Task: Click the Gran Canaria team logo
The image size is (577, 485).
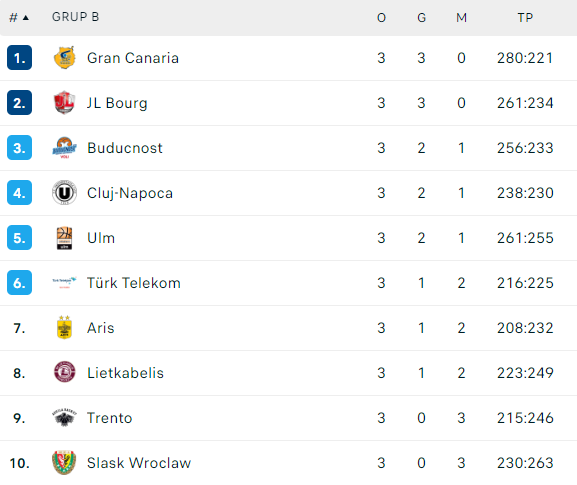Action: click(x=64, y=58)
